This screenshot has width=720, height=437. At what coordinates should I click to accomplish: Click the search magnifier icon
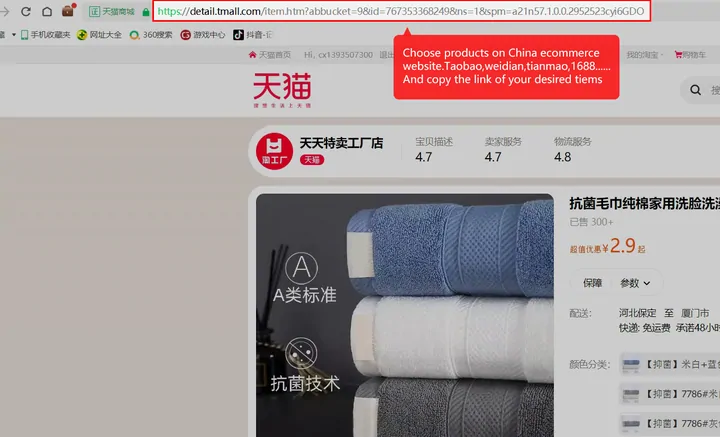pos(695,90)
